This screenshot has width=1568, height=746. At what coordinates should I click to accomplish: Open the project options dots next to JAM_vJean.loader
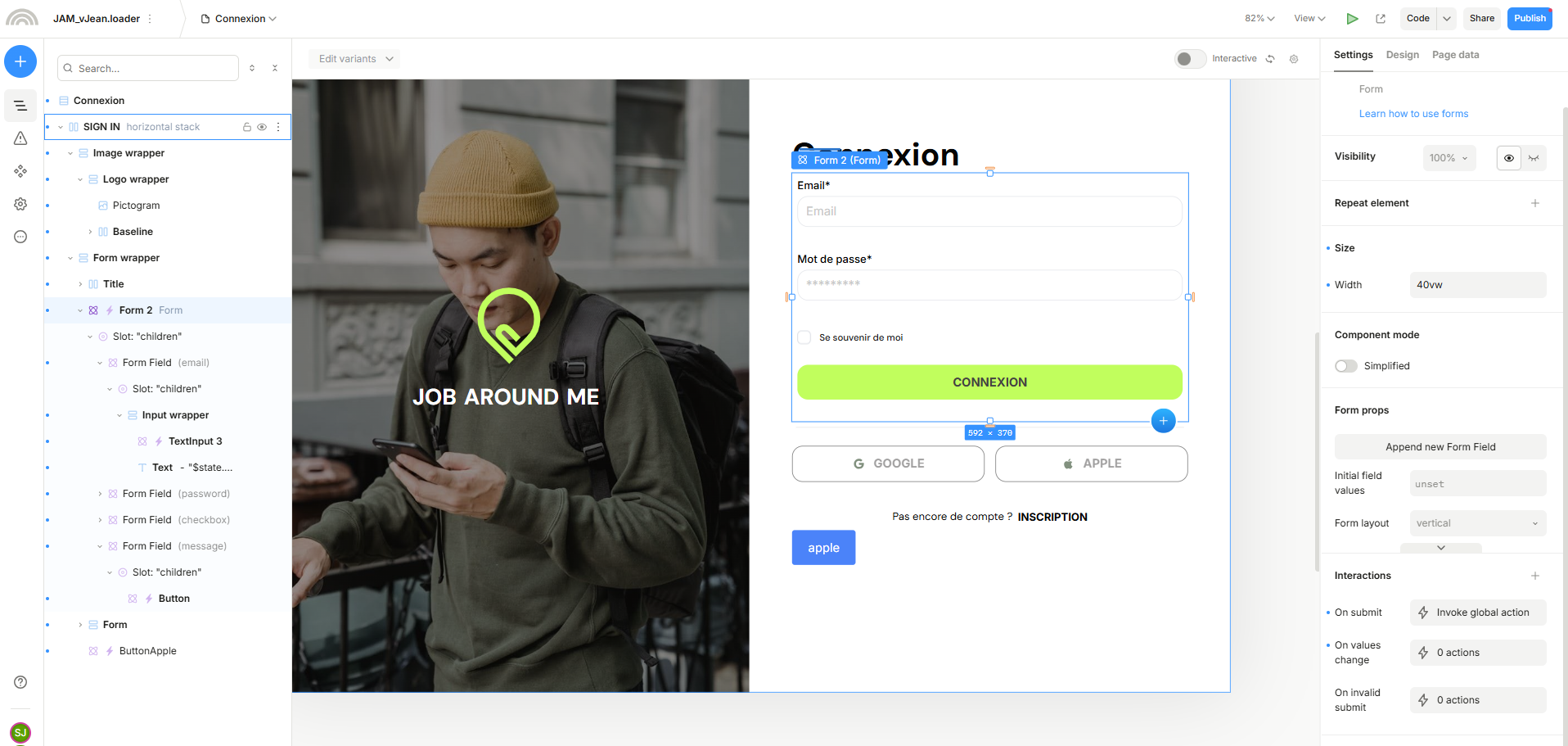coord(150,19)
